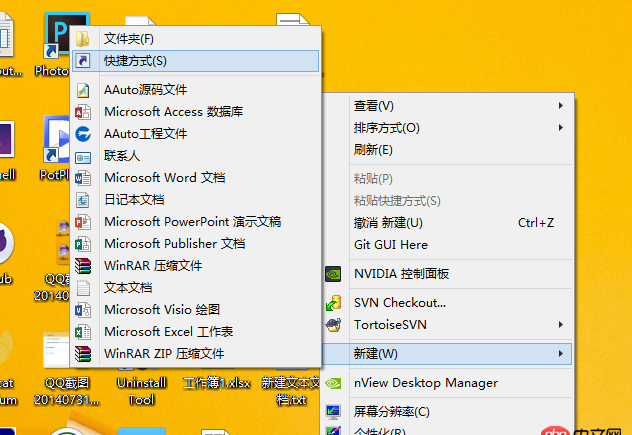
Task: Choose 日记本文档 entry
Action: click(195, 200)
